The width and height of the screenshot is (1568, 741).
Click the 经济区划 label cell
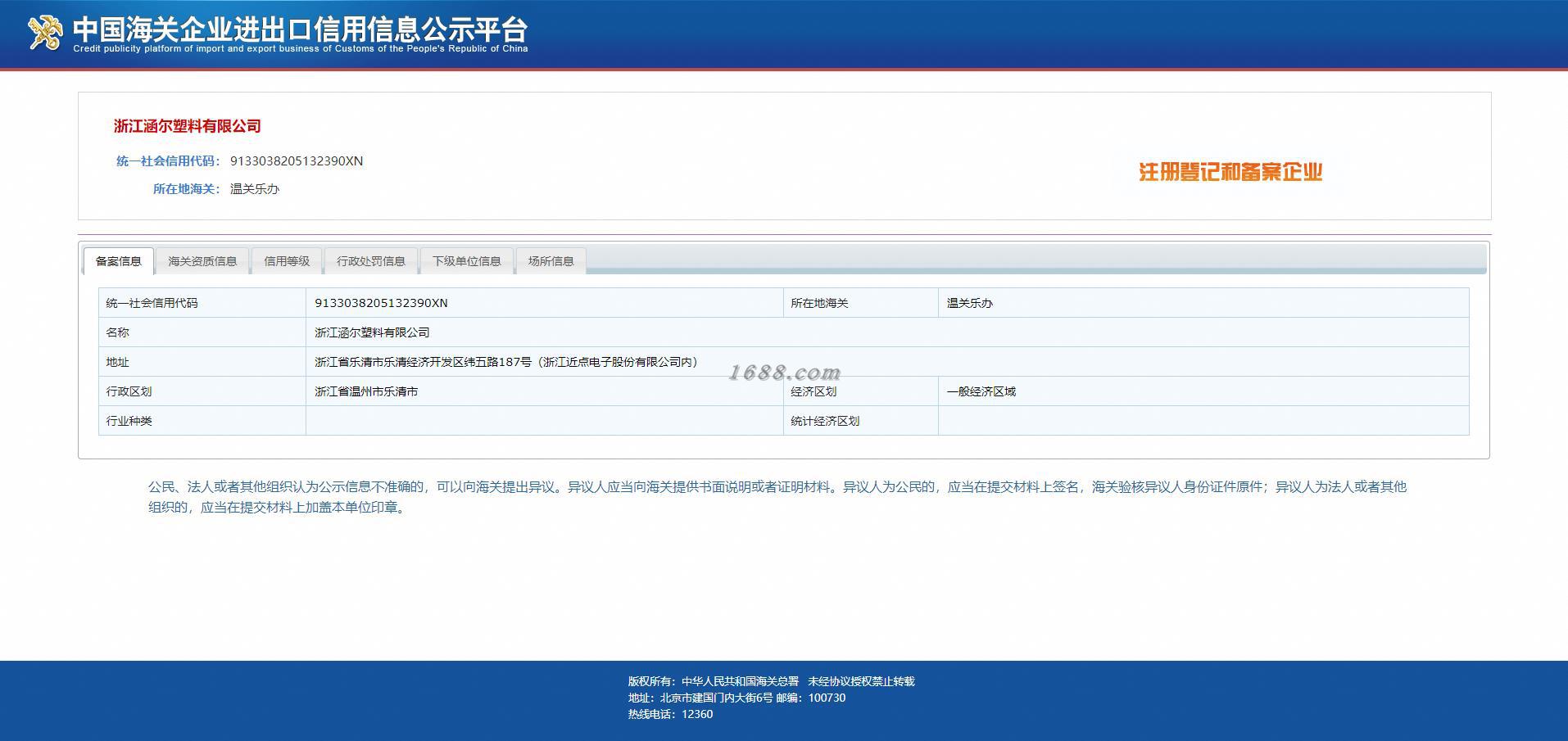coord(861,391)
